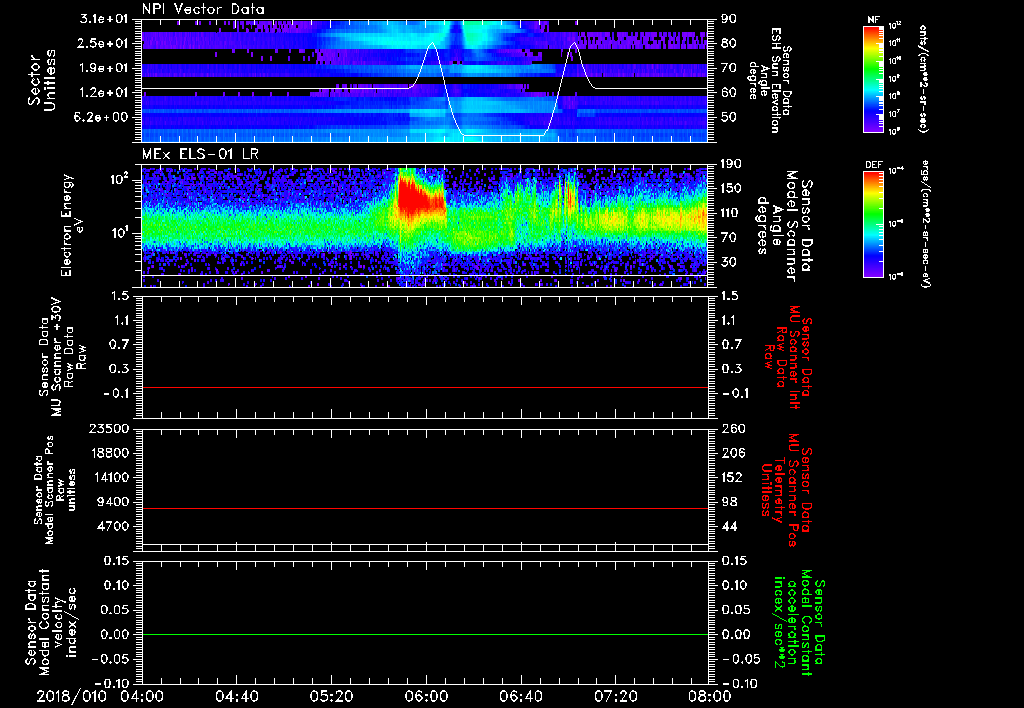This screenshot has height=708, width=1024.
Task: Click the 06:40 time axis label
Action: 520,696
